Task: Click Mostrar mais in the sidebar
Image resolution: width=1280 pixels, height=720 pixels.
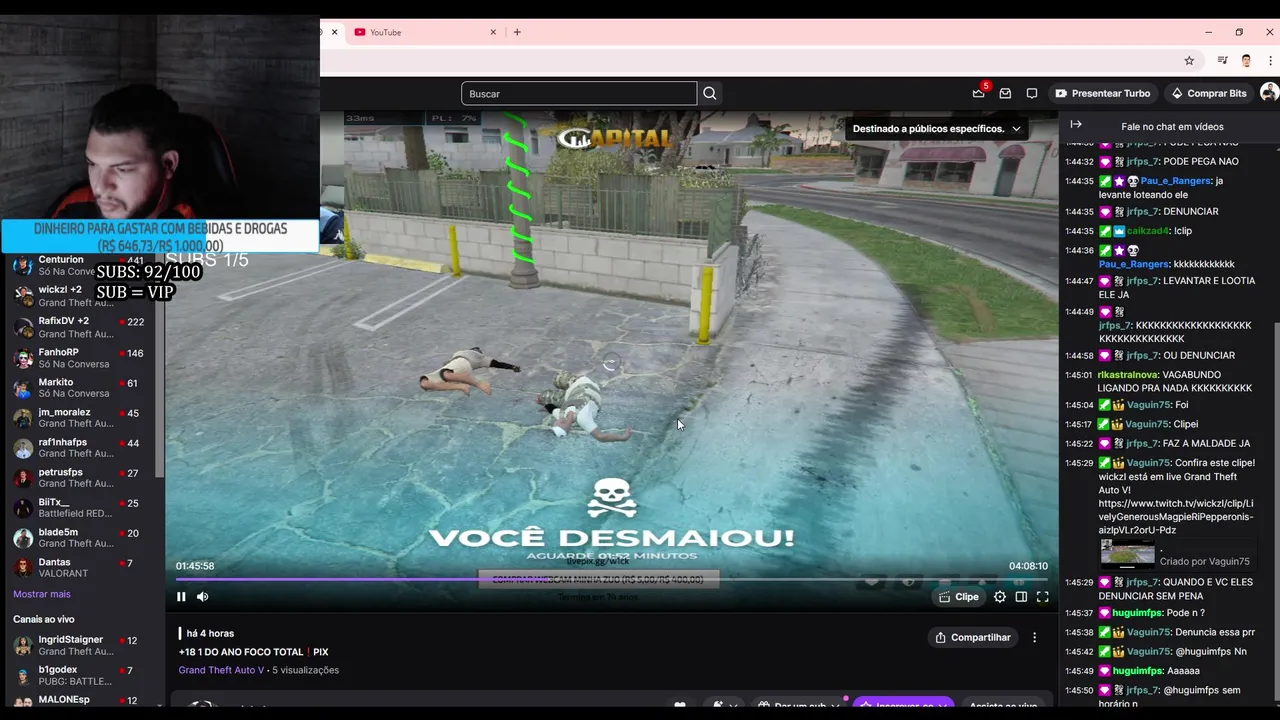Action: (x=42, y=594)
